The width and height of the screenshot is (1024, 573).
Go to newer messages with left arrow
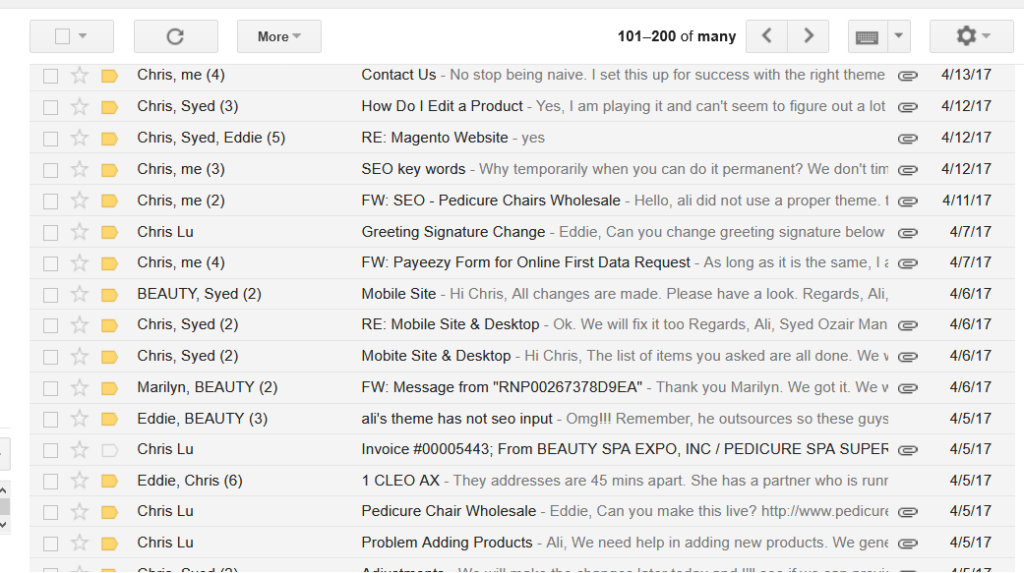click(x=767, y=37)
